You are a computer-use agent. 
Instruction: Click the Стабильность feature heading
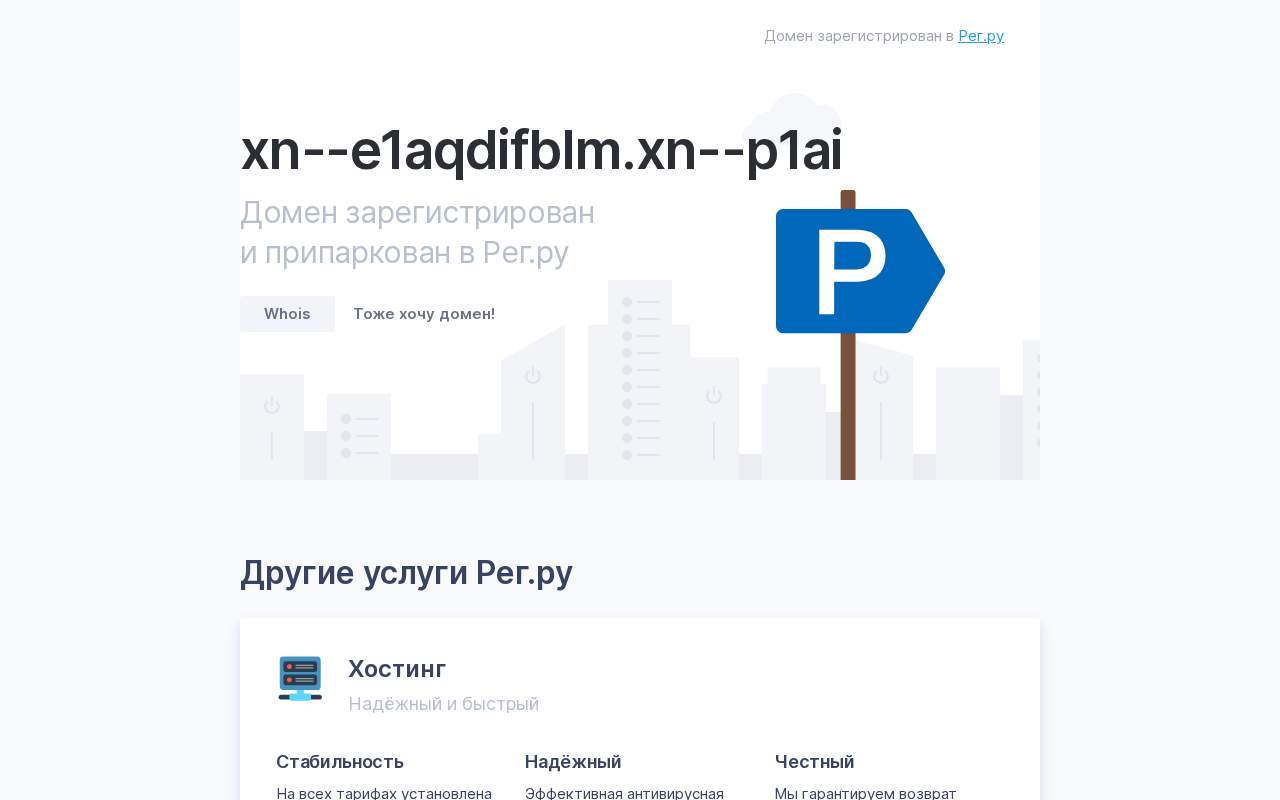[x=340, y=762]
